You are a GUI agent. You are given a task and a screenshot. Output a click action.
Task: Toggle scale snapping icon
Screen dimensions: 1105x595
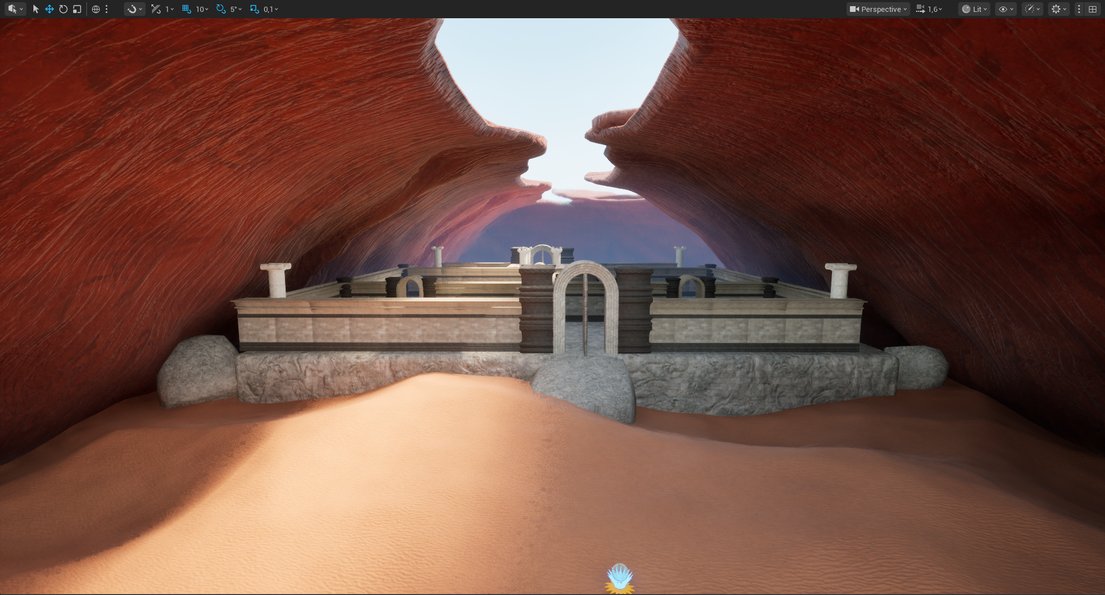click(x=254, y=9)
